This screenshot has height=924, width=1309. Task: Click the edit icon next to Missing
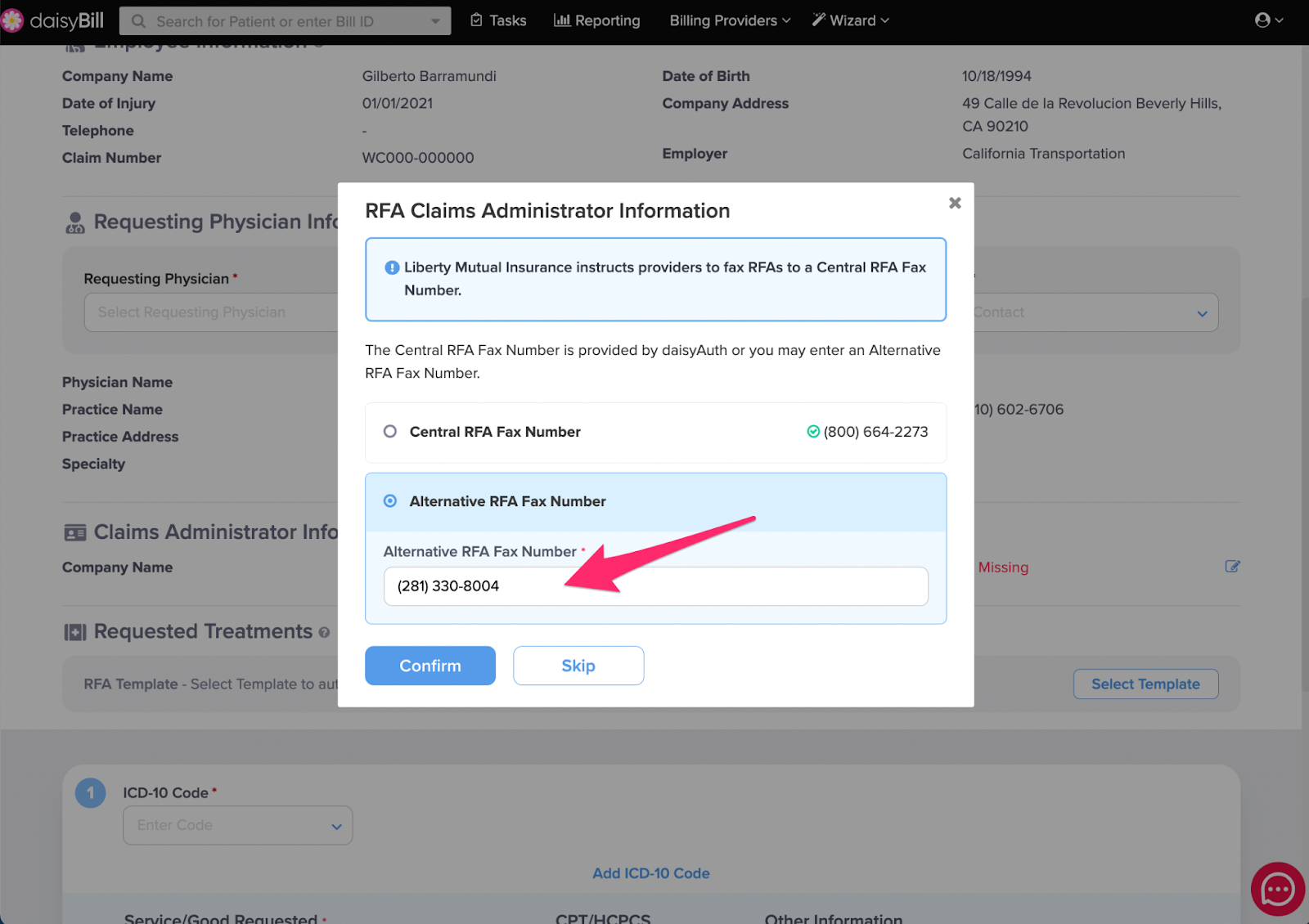tap(1232, 567)
